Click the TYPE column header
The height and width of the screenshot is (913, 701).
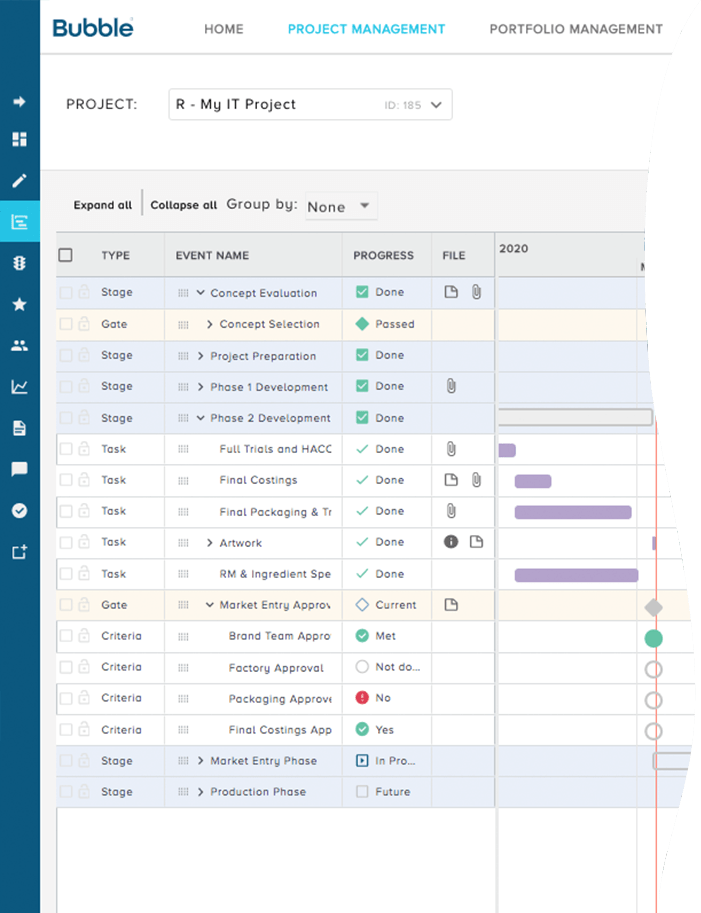click(x=115, y=255)
